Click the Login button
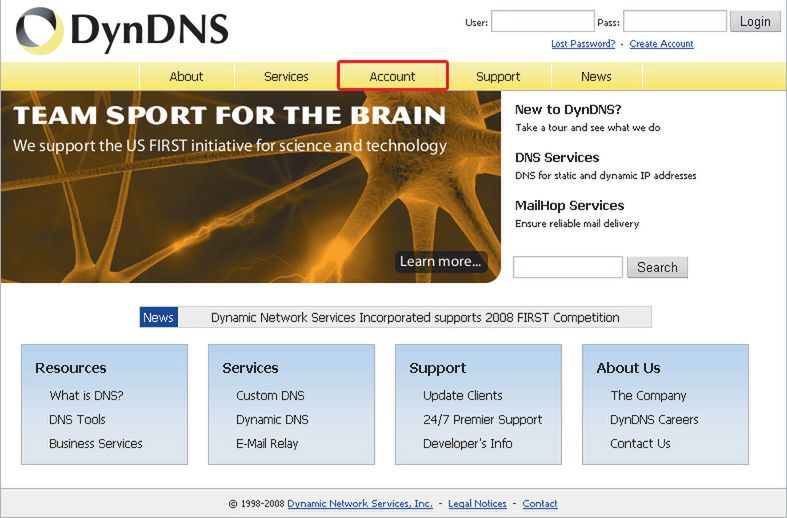Screen dimensions: 787x518 [755, 22]
